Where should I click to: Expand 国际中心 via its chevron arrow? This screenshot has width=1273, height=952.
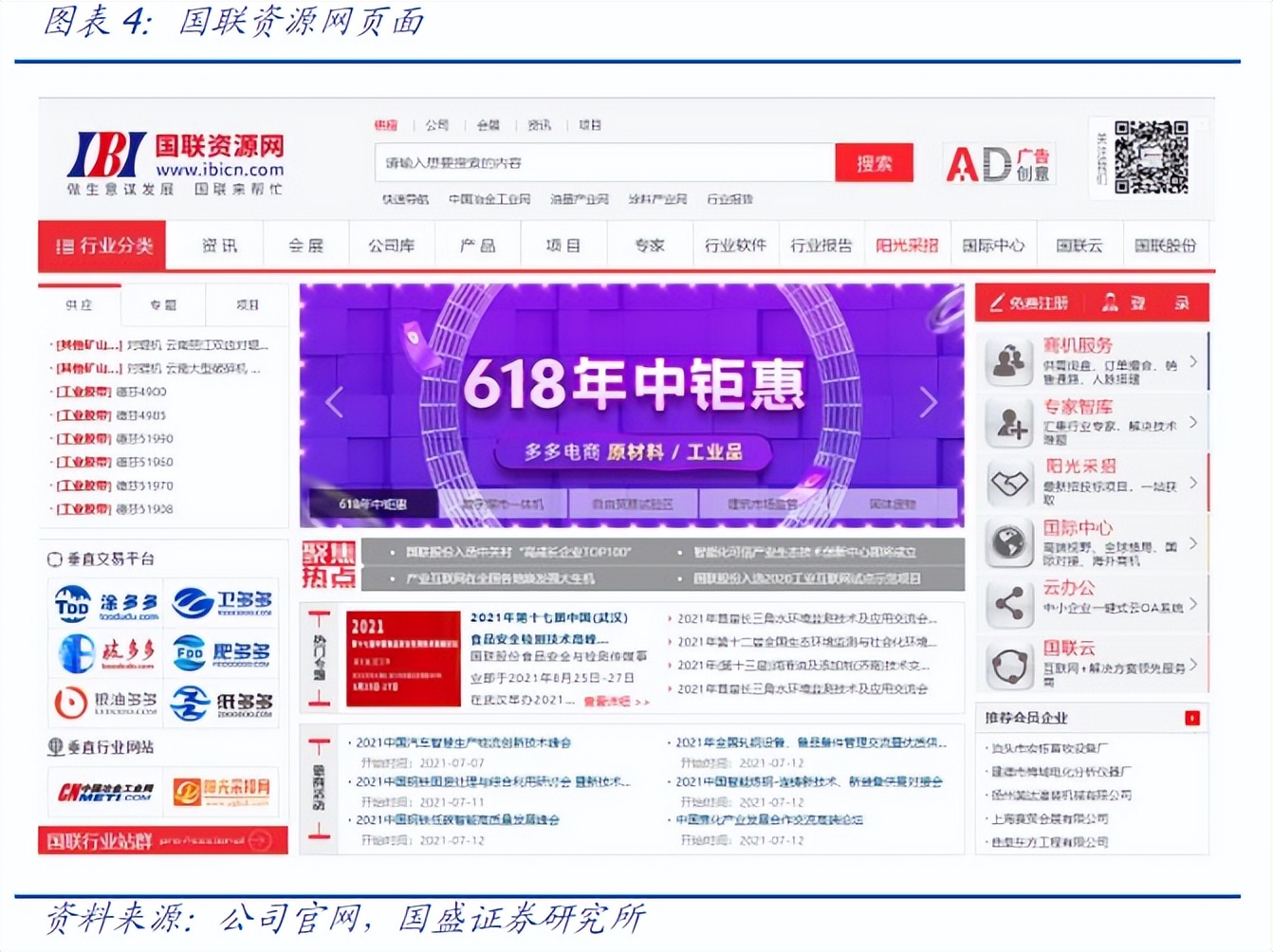coord(1194,543)
